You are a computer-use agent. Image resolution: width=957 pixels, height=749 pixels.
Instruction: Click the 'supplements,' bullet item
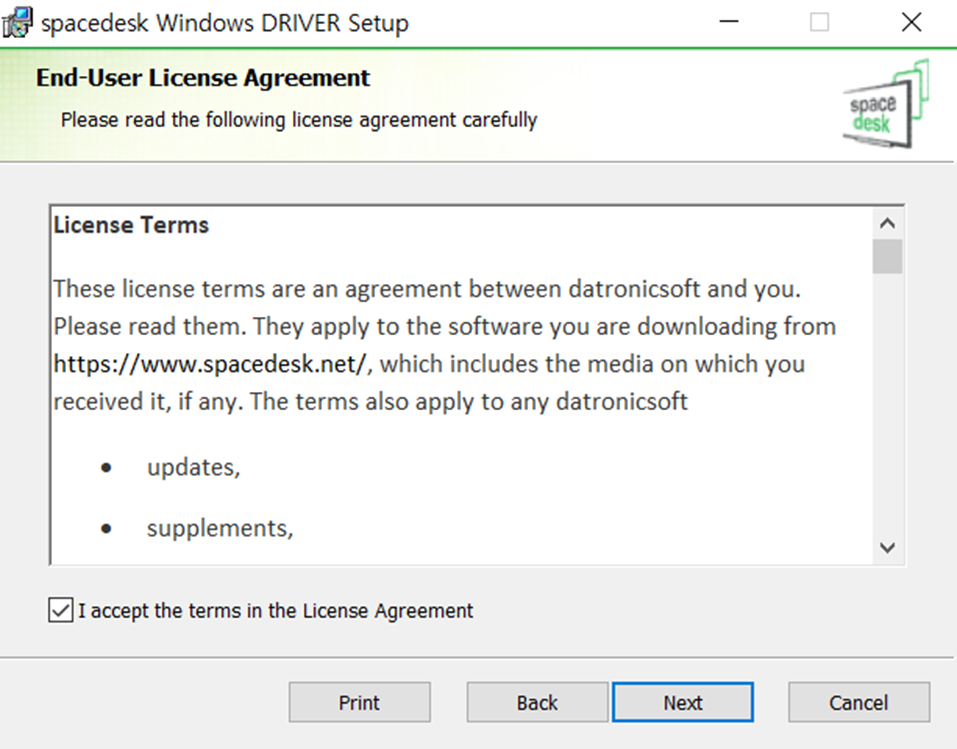220,528
